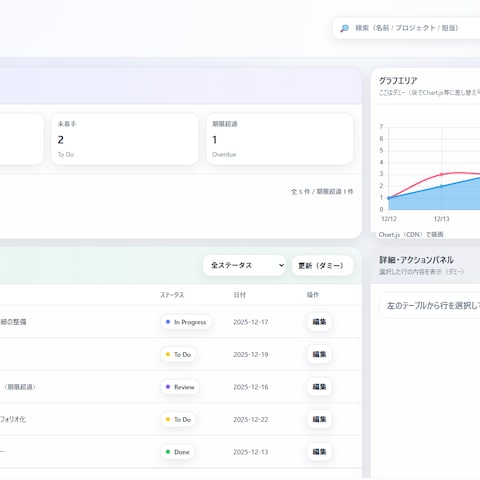Edit the 2025-12-19 To Do row
The width and height of the screenshot is (480, 480).
319,354
